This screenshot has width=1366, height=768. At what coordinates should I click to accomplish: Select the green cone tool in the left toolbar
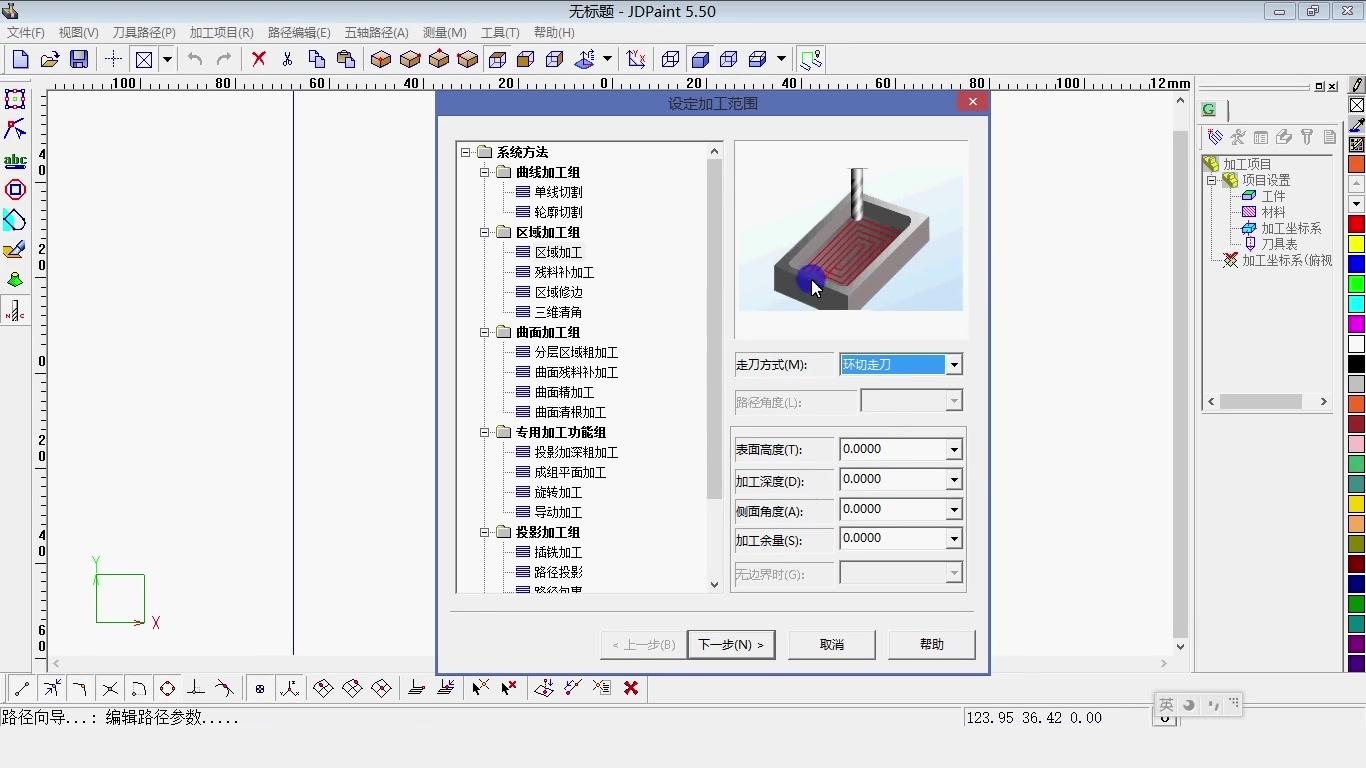click(14, 280)
